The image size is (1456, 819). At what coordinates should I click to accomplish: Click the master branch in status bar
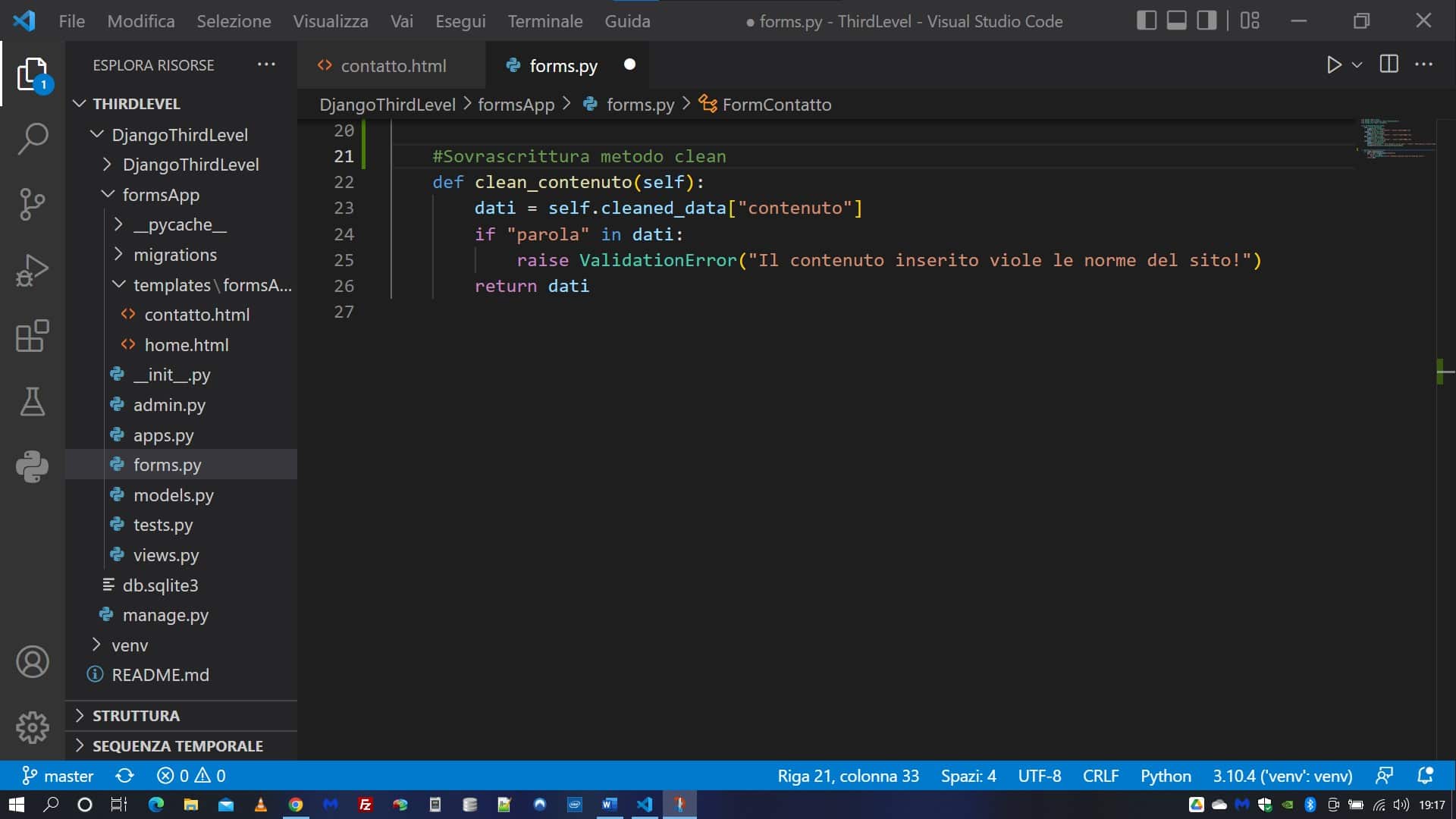click(x=58, y=776)
